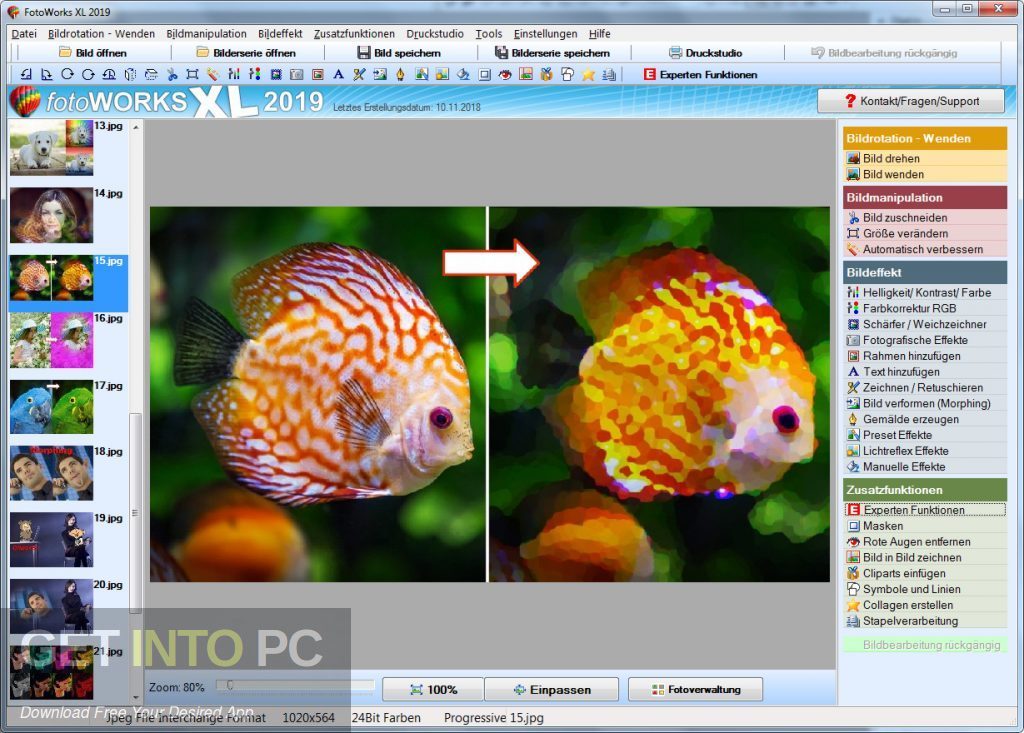Image resolution: width=1024 pixels, height=733 pixels.
Task: Select the 14.jpg woman portrait thumbnail
Action: (x=52, y=215)
